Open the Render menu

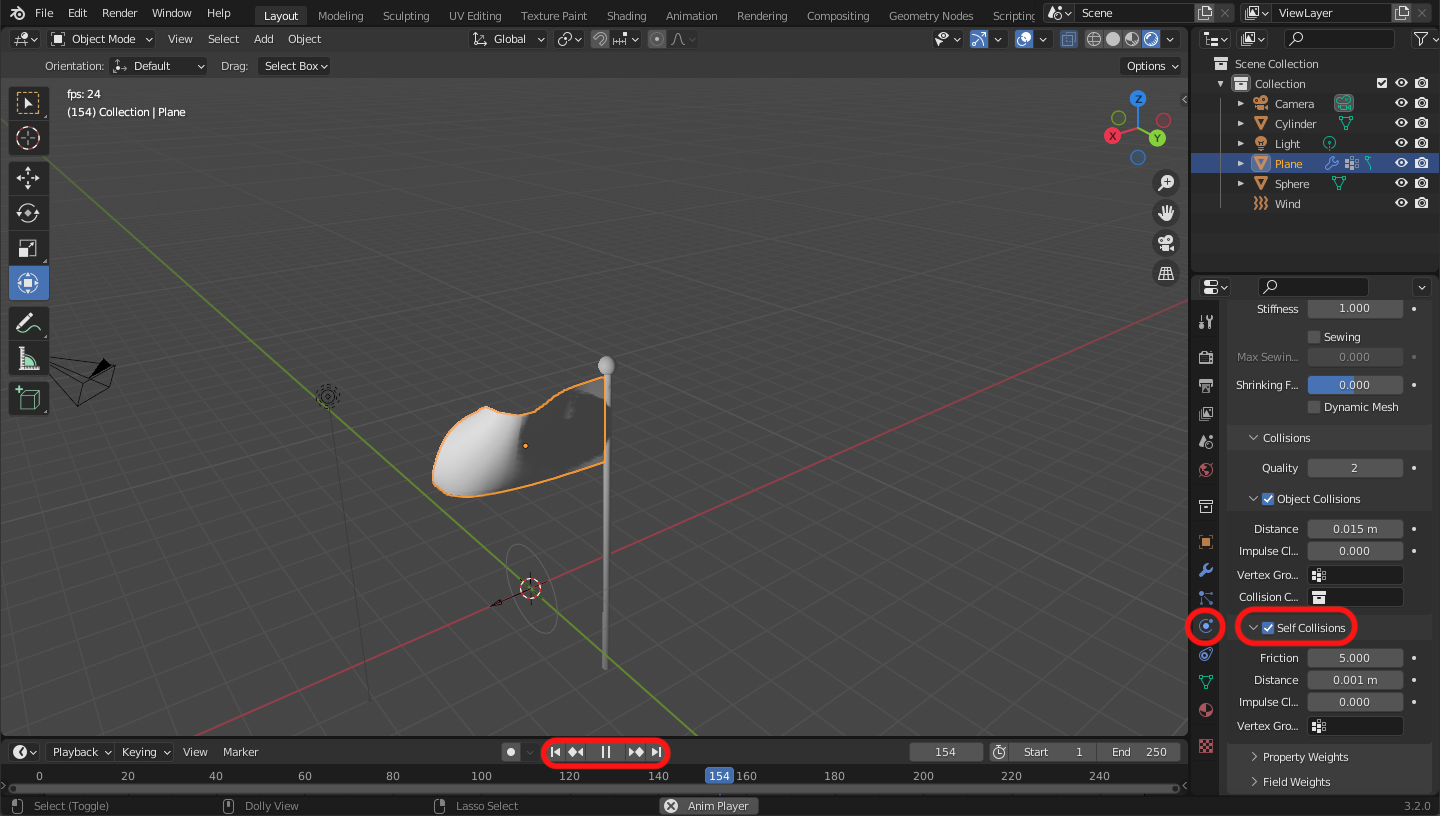pos(120,13)
